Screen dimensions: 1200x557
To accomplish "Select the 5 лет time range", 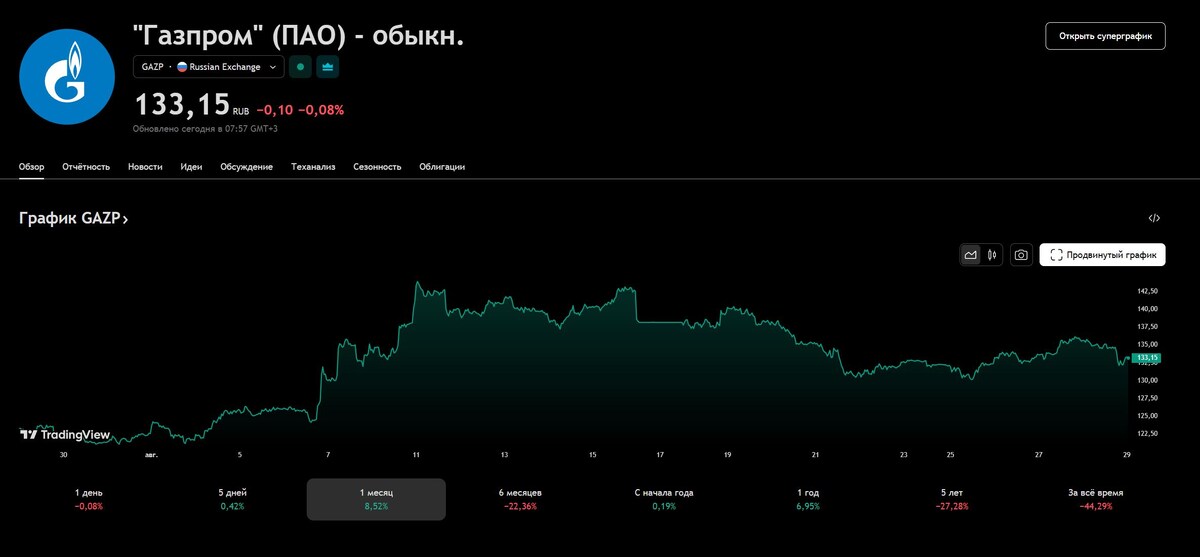I will pos(952,499).
